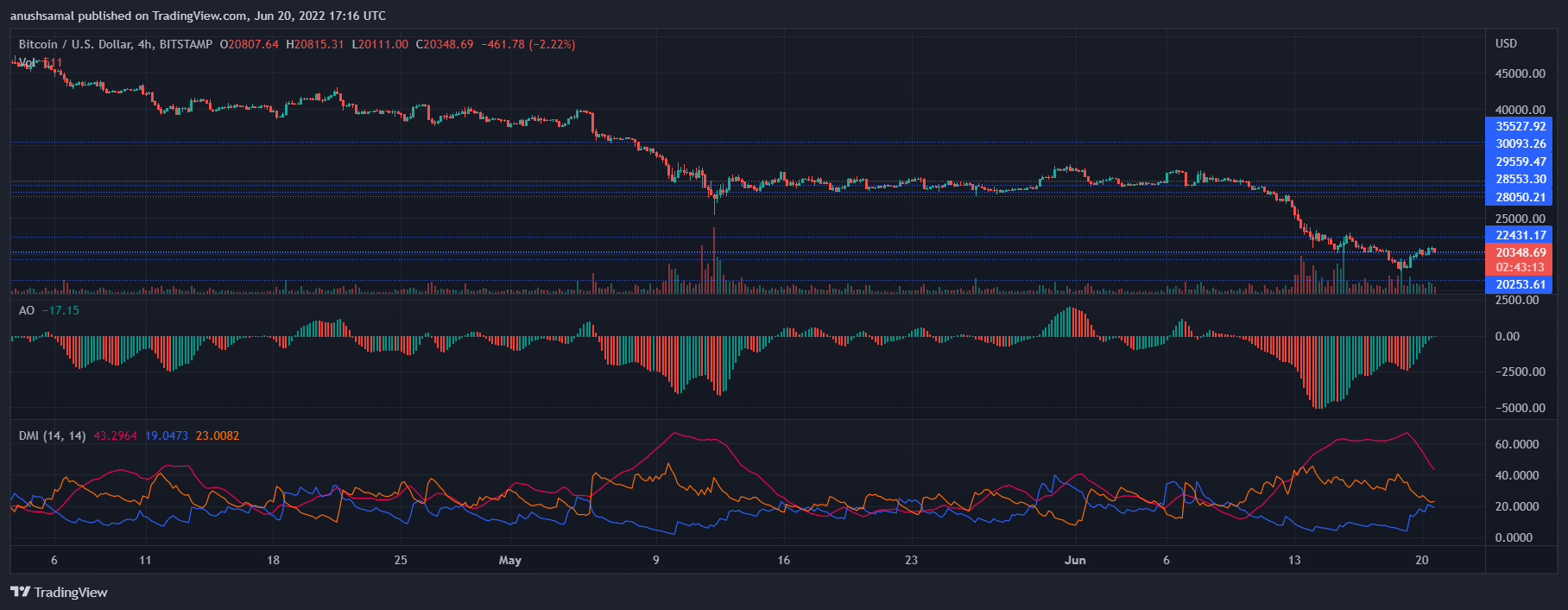Image resolution: width=1568 pixels, height=610 pixels.
Task: Click the close price C20348.69 value
Action: point(445,44)
